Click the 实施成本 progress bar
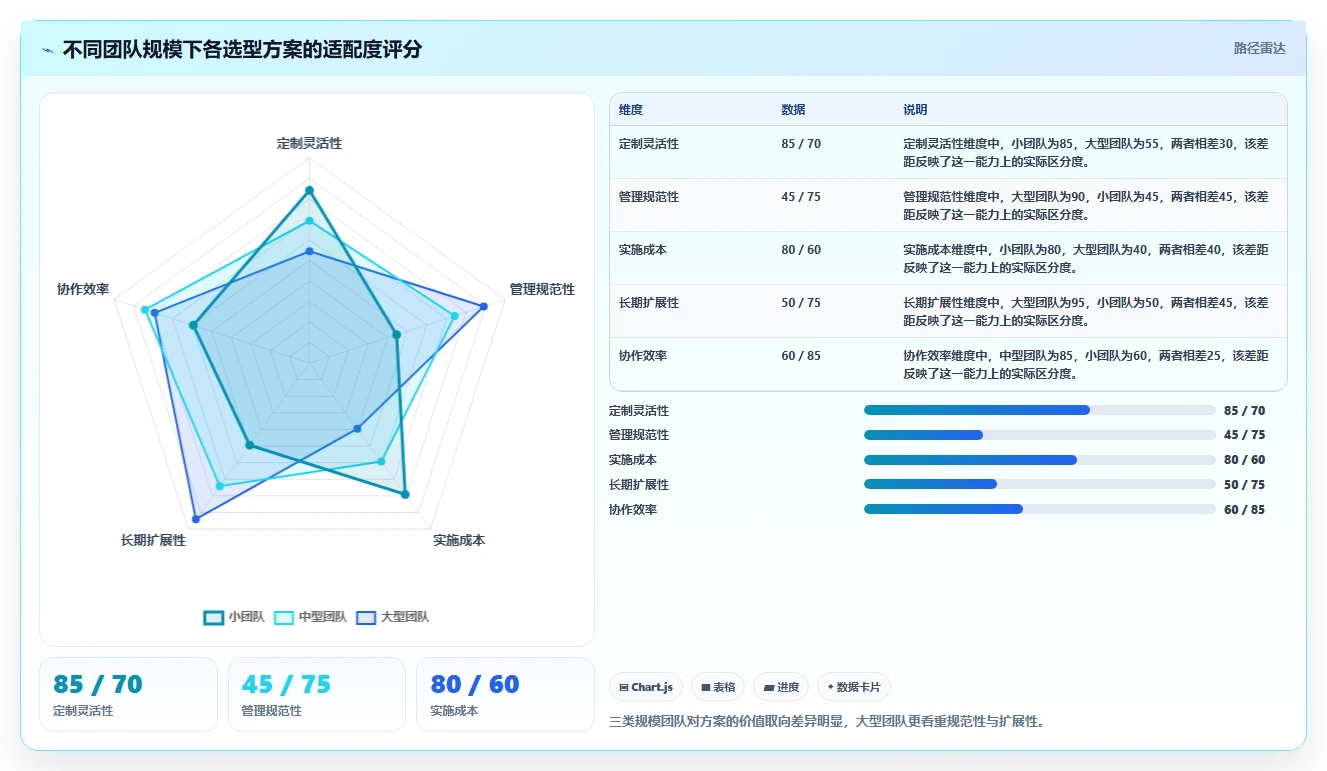Screen dimensions: 1327x771 [1040, 460]
